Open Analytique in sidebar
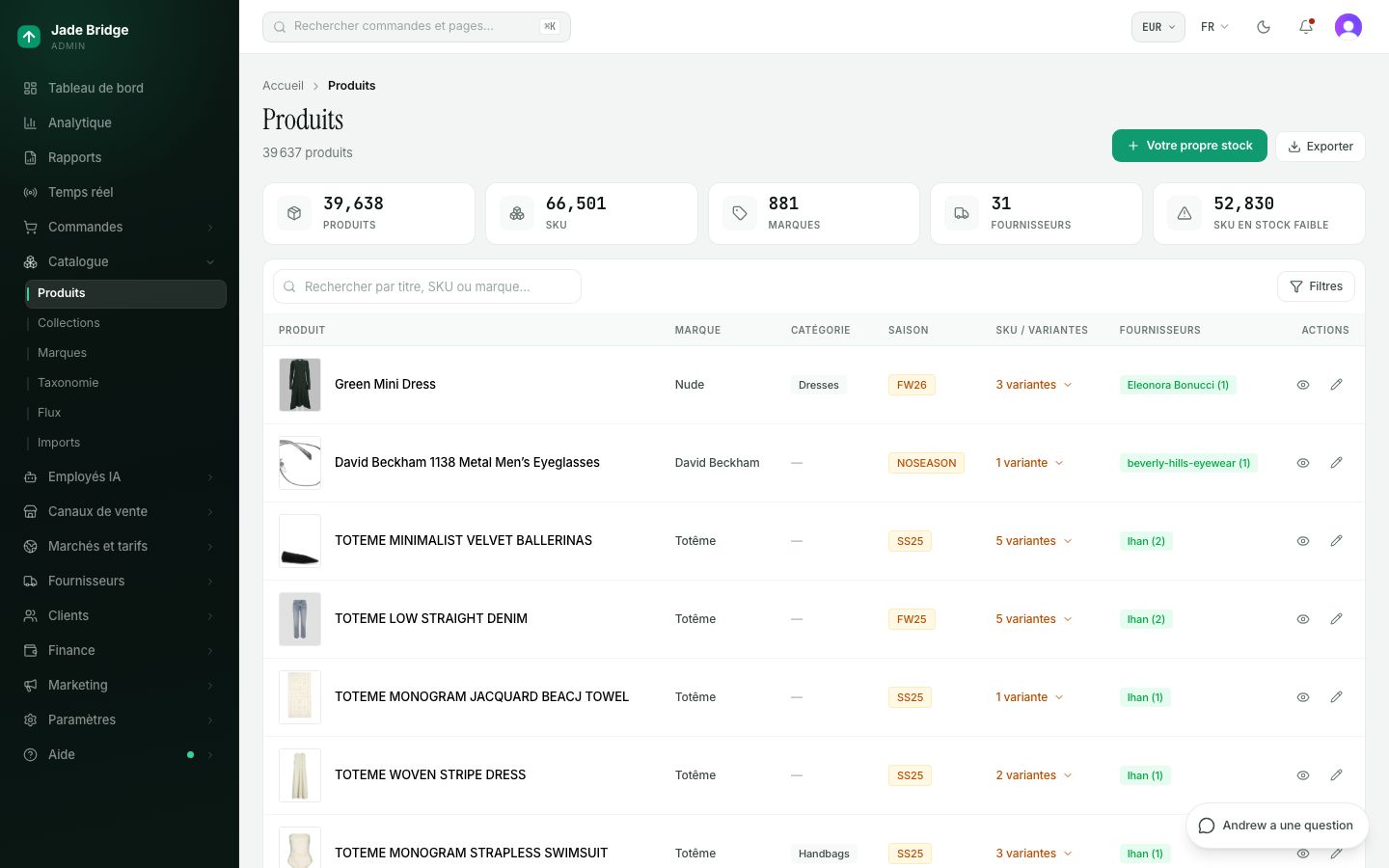This screenshot has height=868, width=1389. click(120, 122)
